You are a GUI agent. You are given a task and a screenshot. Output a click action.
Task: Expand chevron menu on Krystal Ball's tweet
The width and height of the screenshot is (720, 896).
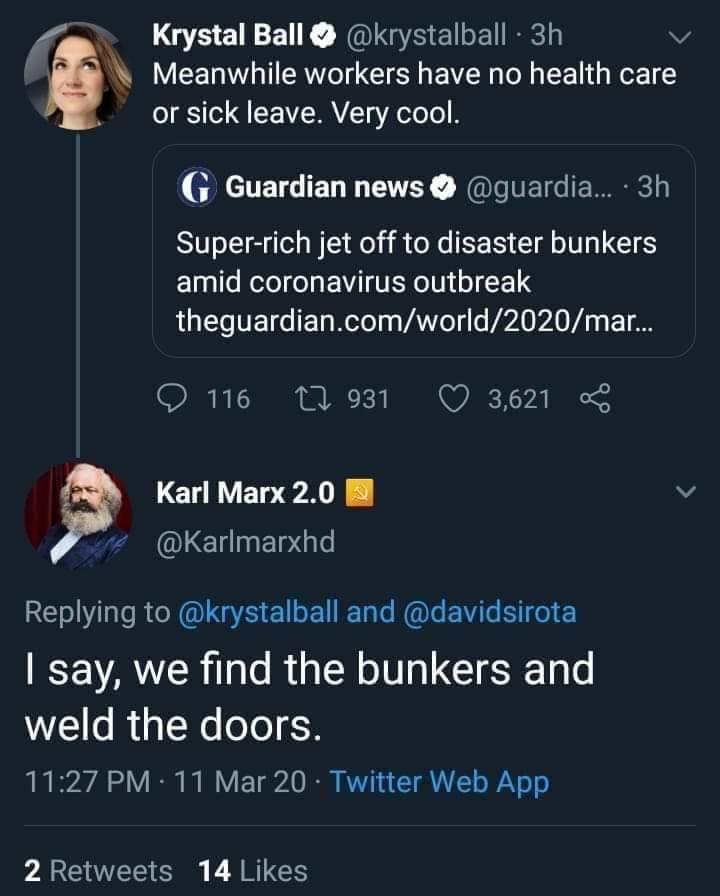click(679, 39)
